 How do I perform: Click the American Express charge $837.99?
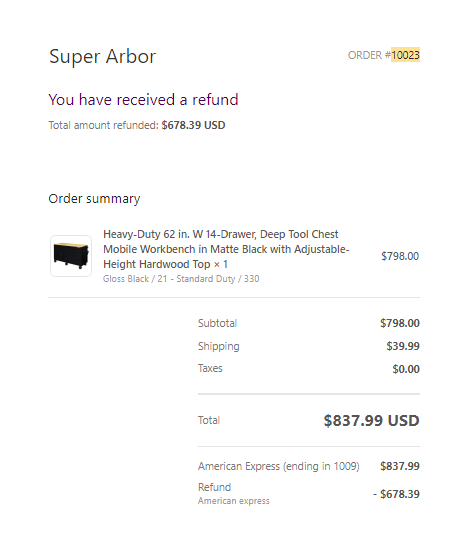pyautogui.click(x=400, y=466)
